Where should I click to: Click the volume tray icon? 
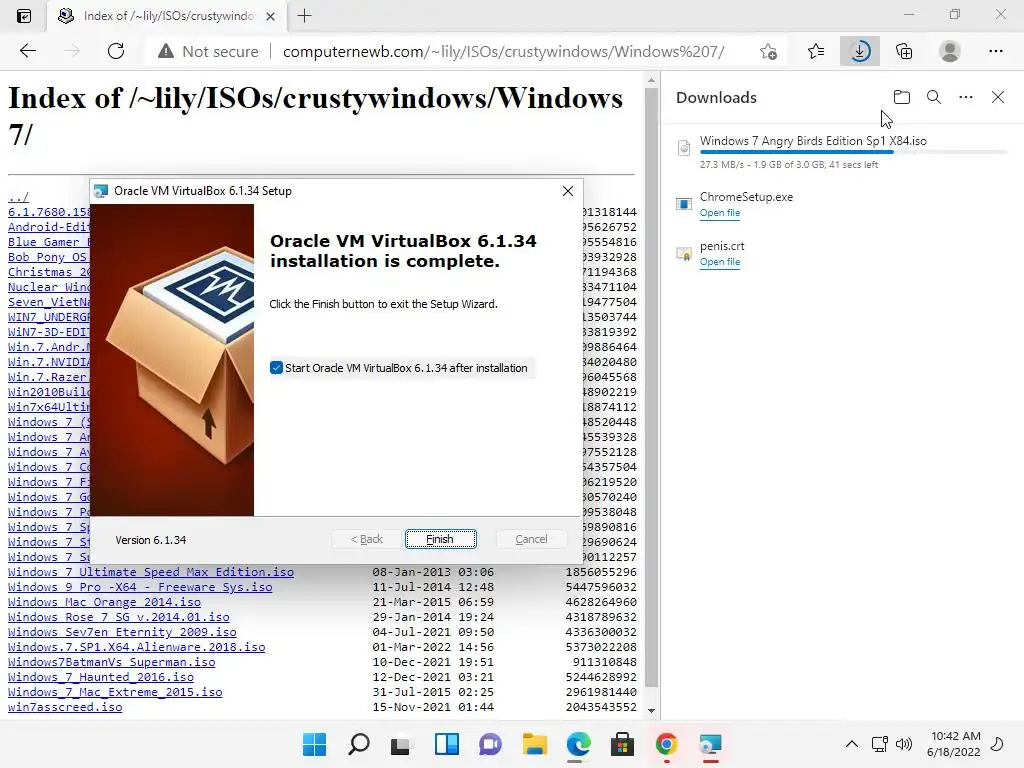(x=904, y=744)
